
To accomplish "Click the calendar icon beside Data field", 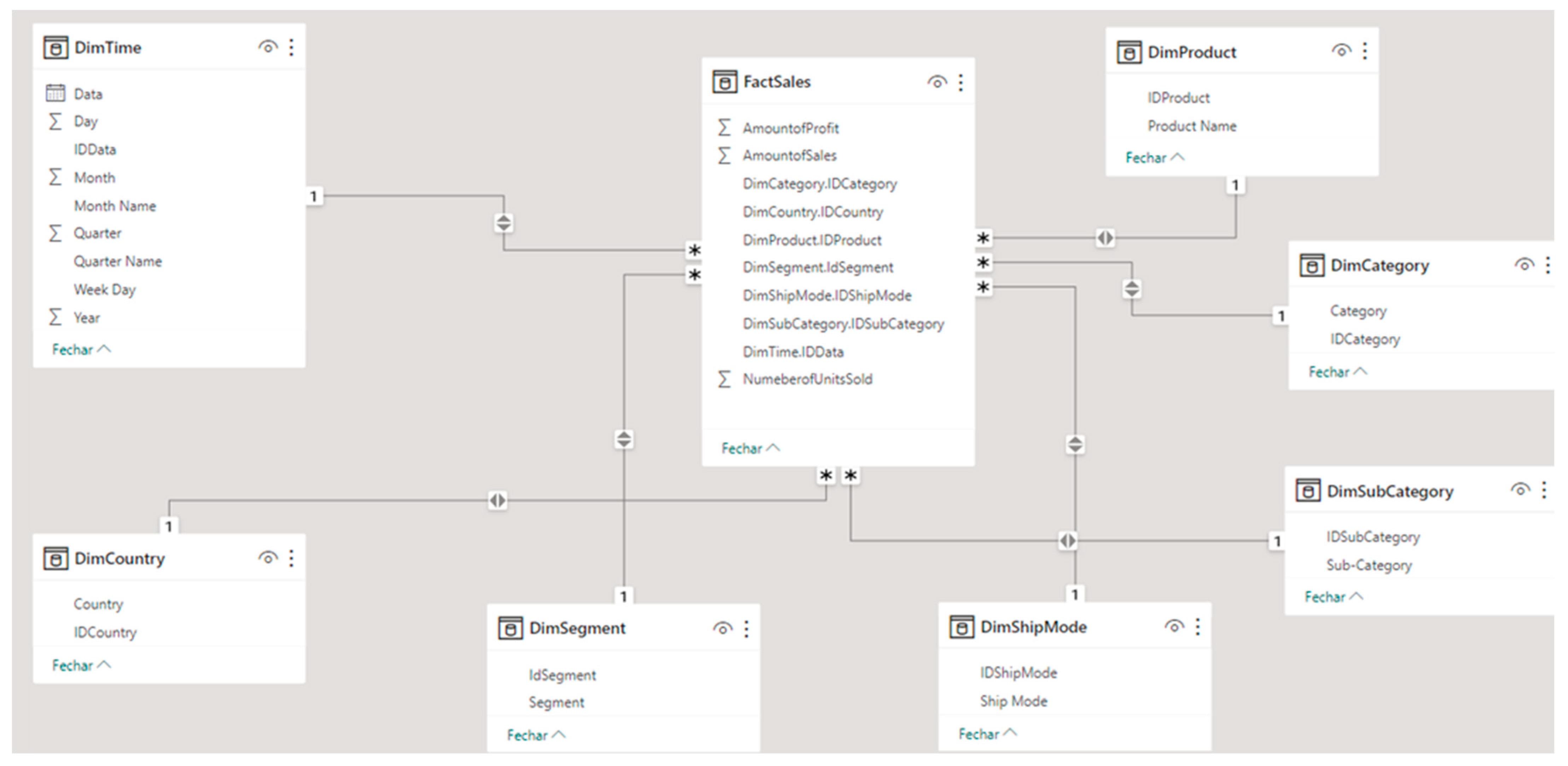I will point(56,93).
